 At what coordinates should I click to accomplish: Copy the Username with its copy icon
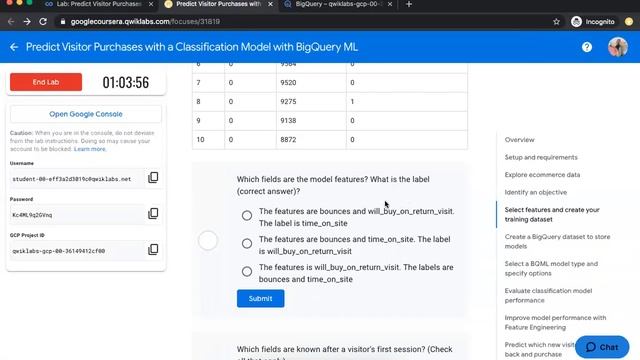153,178
